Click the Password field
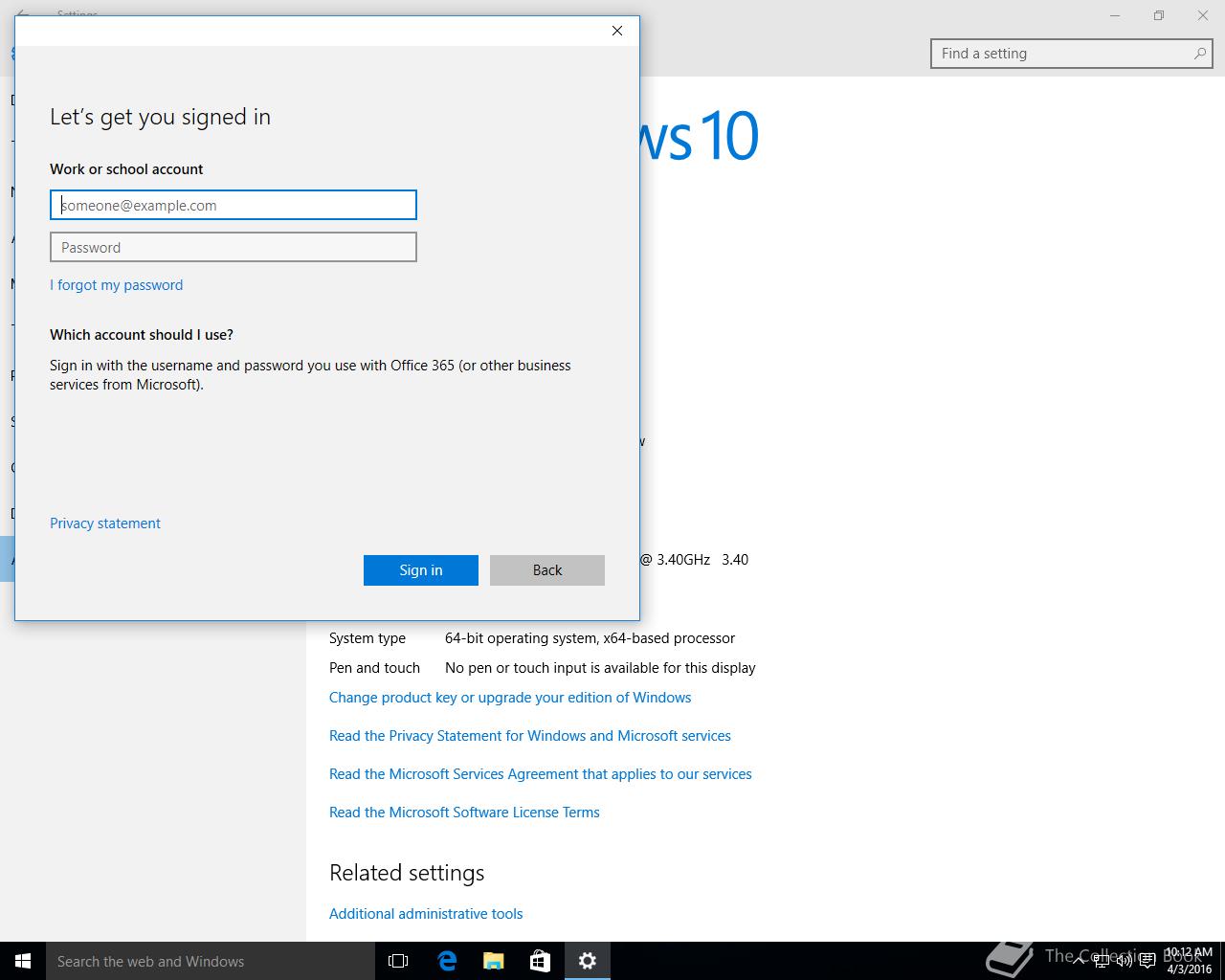 pos(234,247)
